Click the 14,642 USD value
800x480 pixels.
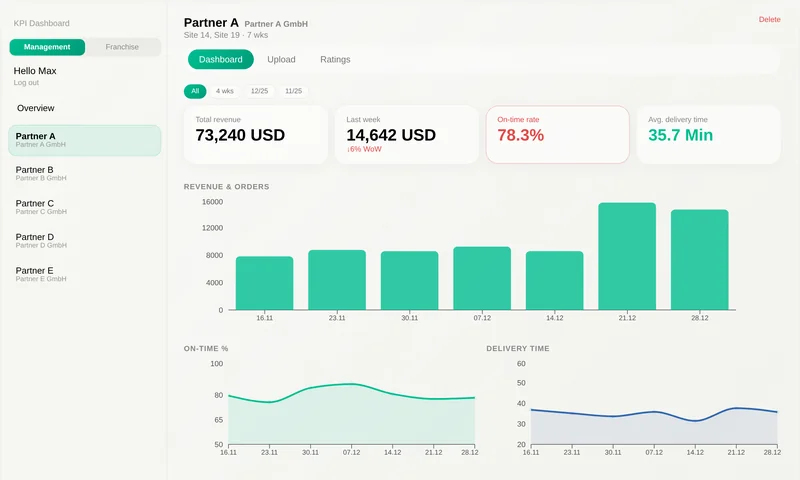tap(391, 135)
